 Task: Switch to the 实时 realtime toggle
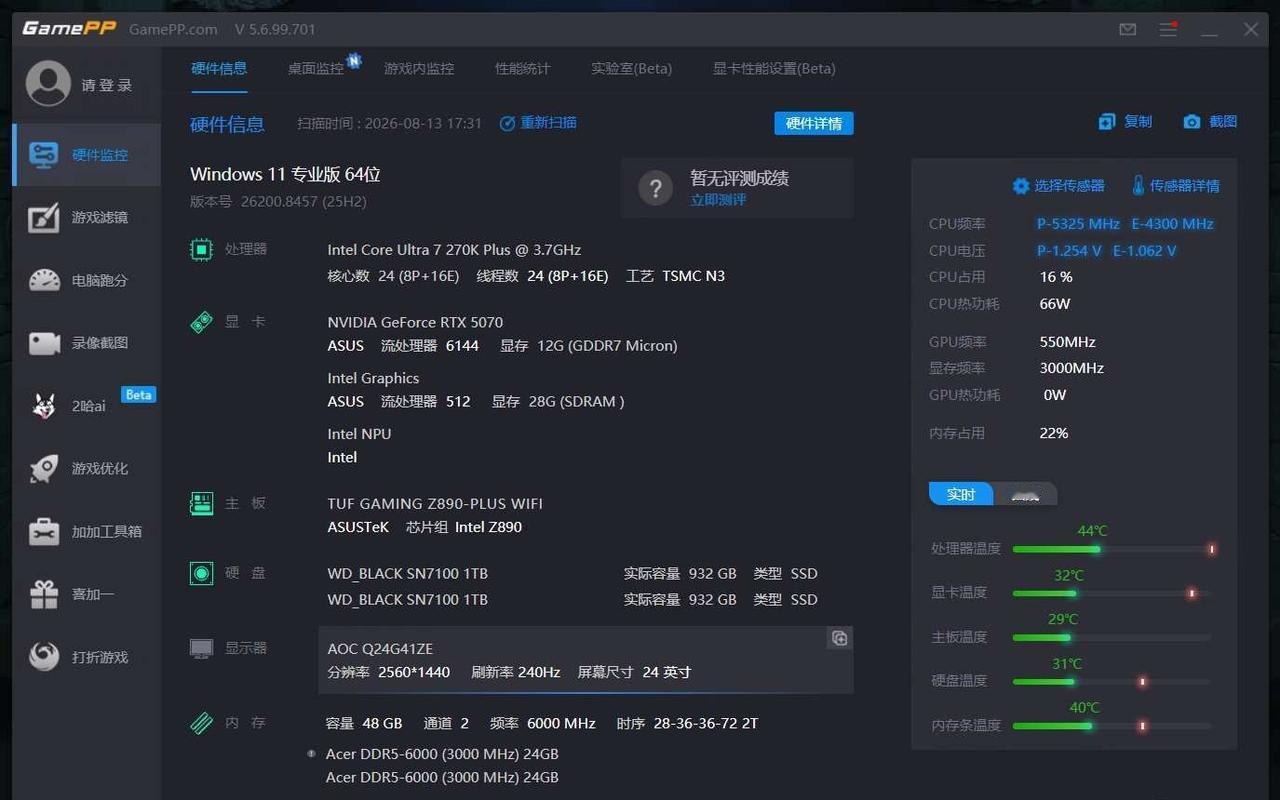point(961,494)
